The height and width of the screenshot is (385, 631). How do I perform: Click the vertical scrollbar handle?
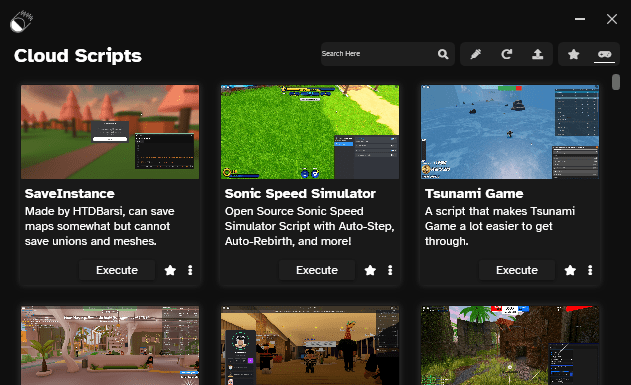(616, 82)
